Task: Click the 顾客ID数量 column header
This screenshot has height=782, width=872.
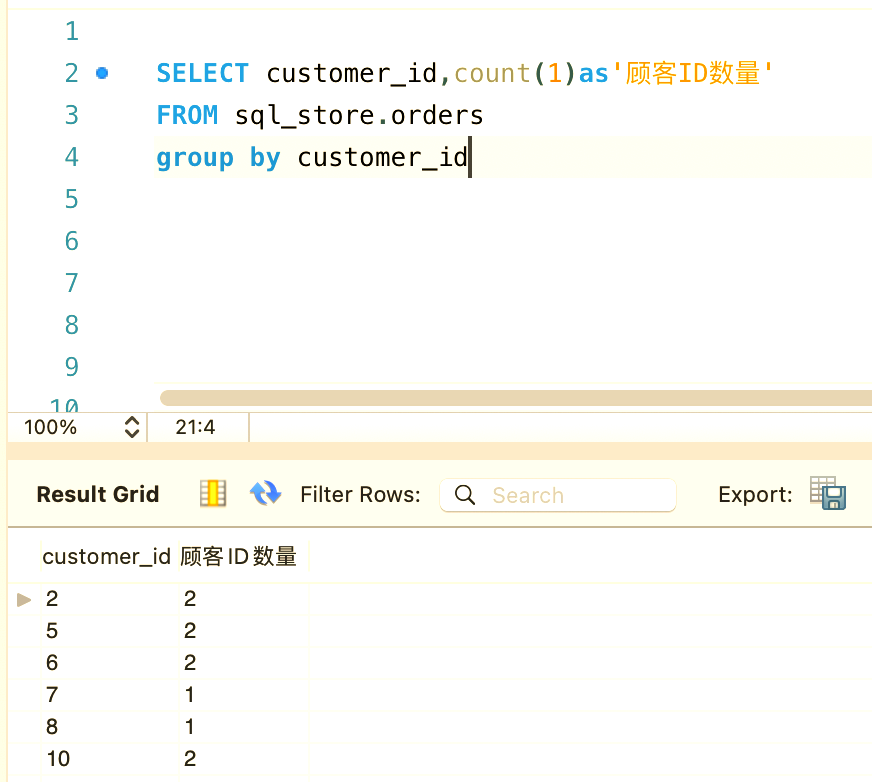Action: pyautogui.click(x=238, y=556)
